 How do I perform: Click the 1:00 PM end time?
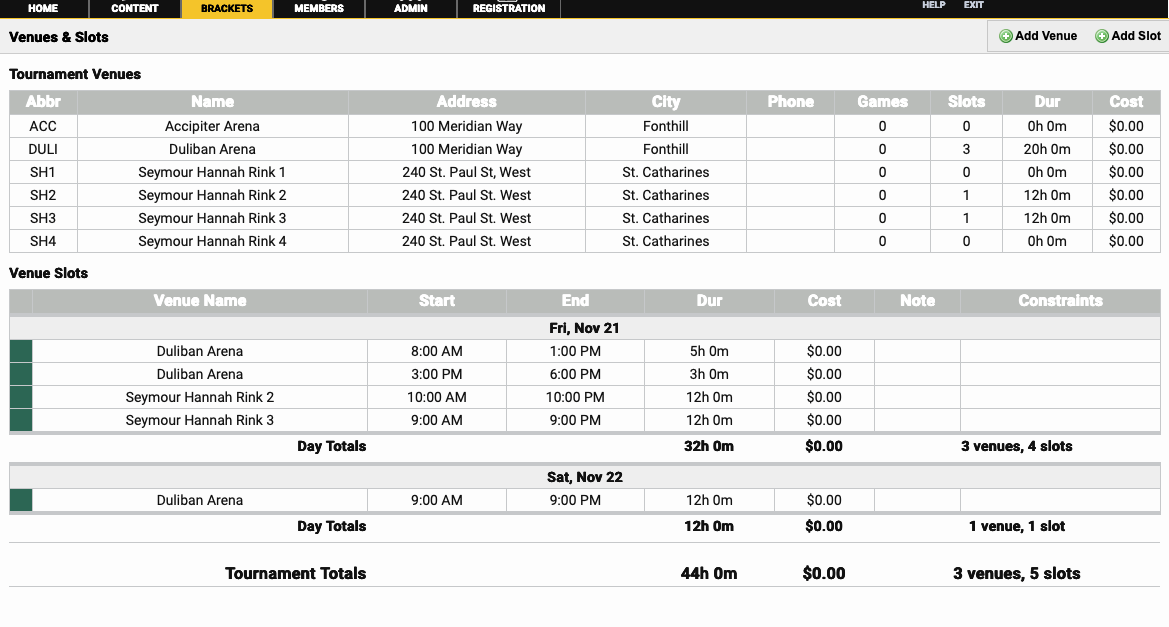point(575,351)
